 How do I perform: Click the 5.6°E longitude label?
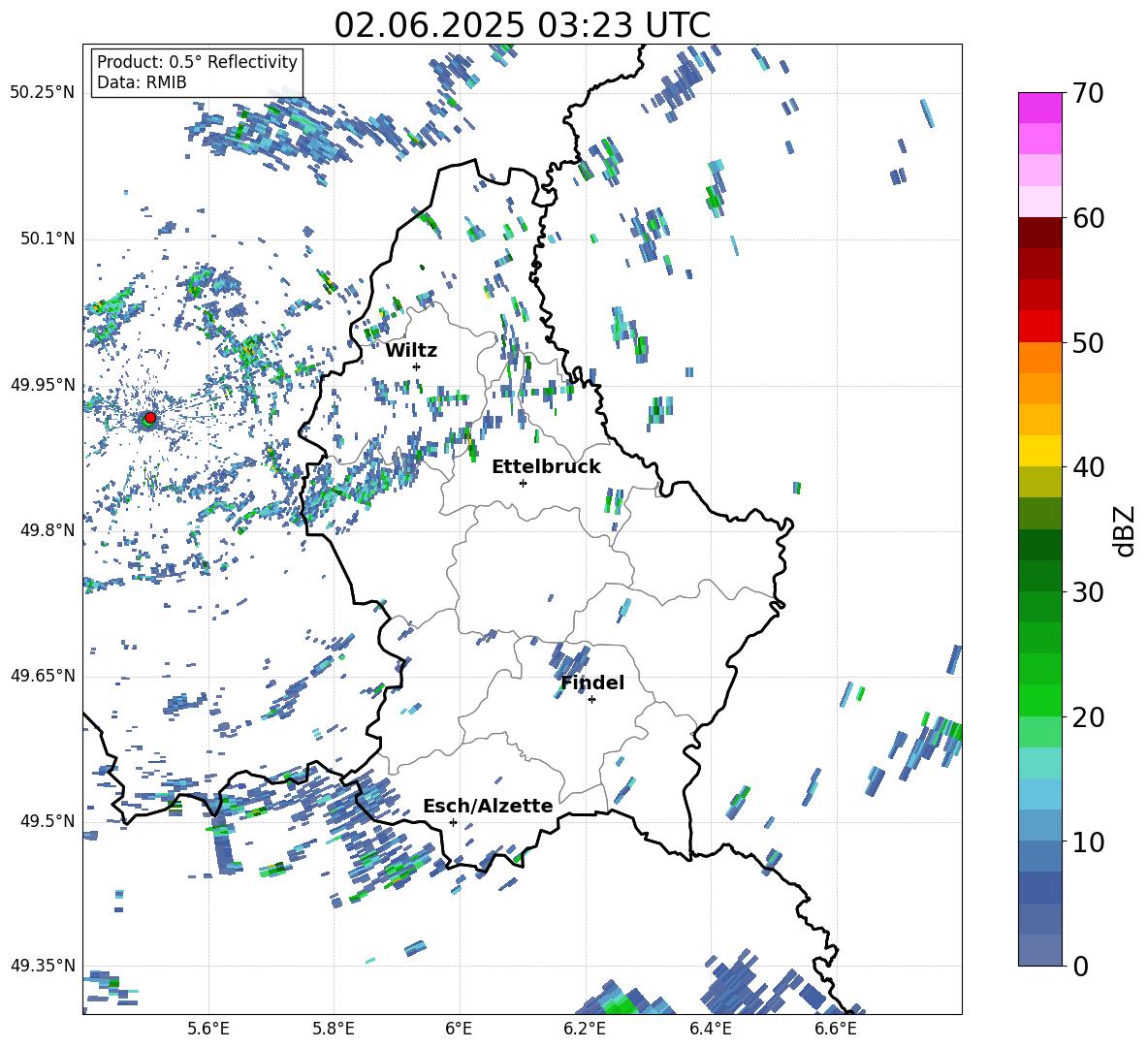208,1029
